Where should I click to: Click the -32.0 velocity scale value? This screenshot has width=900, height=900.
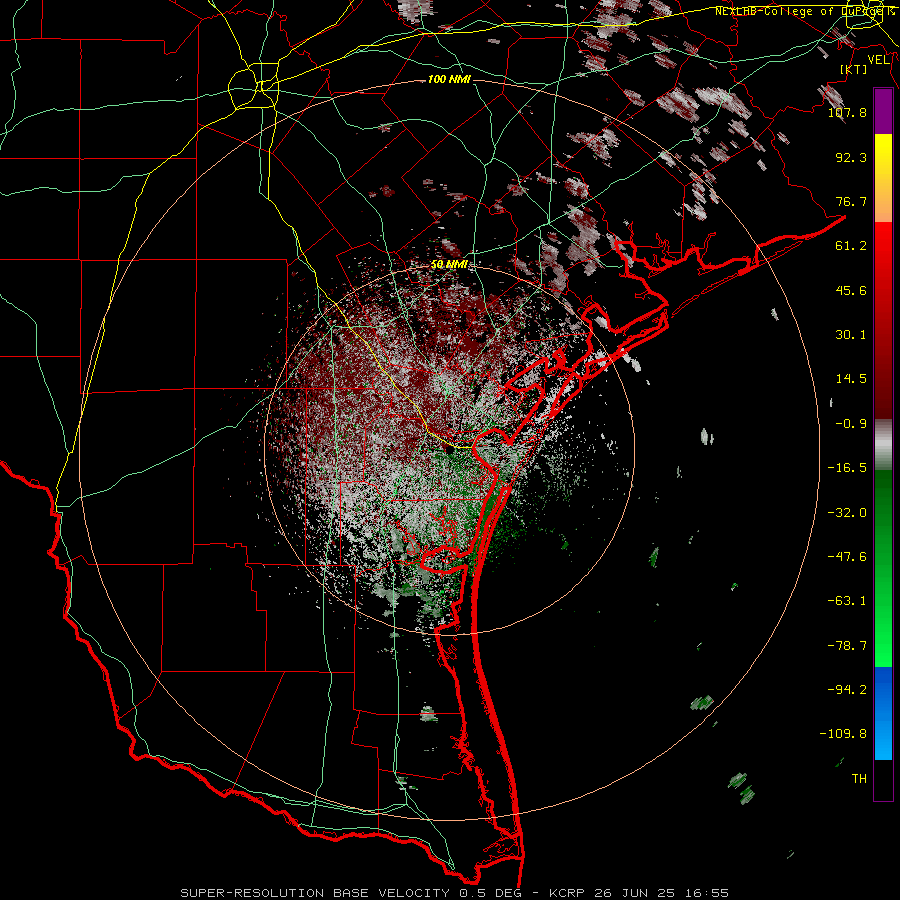click(x=847, y=513)
